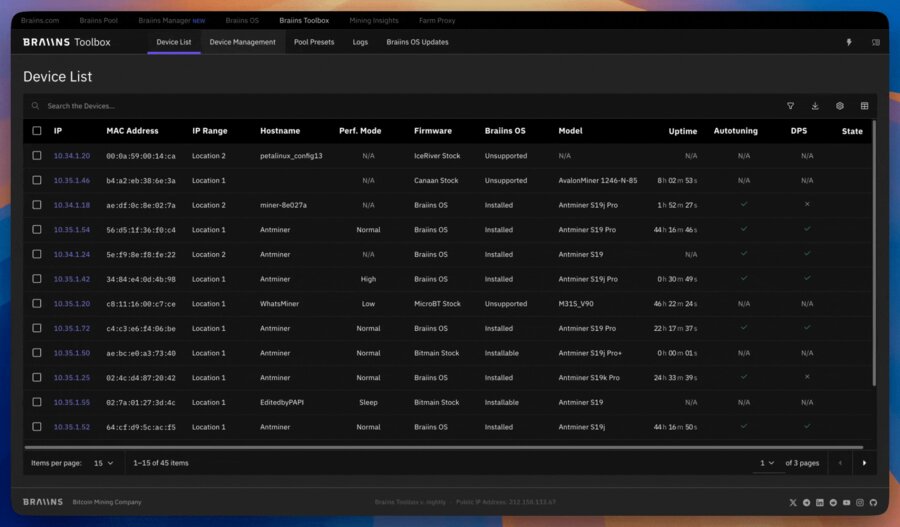Image resolution: width=900 pixels, height=527 pixels.
Task: Open Braiins Pool in top navigation
Action: 99,21
